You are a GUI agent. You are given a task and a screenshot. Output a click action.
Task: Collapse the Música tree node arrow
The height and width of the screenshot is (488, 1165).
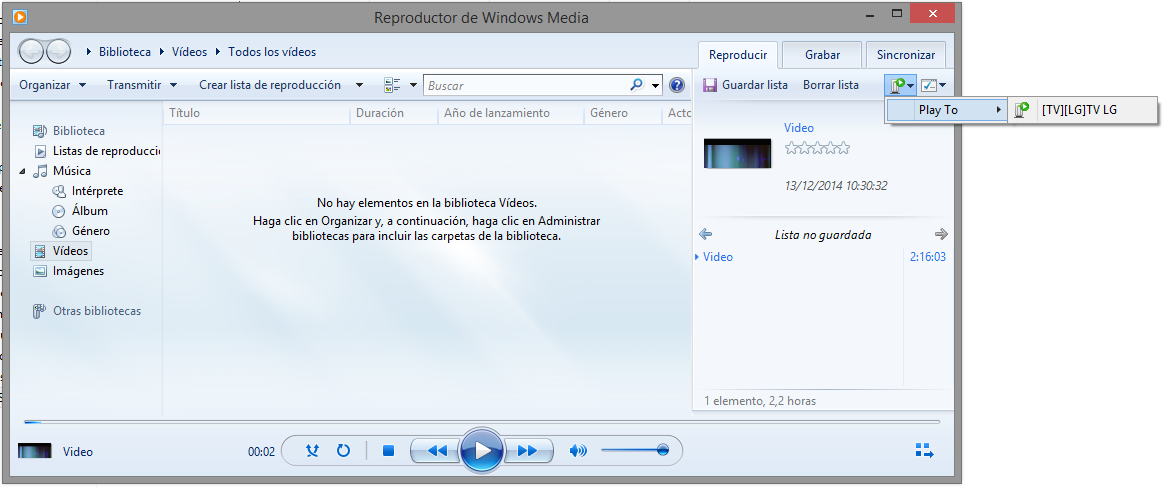point(22,172)
